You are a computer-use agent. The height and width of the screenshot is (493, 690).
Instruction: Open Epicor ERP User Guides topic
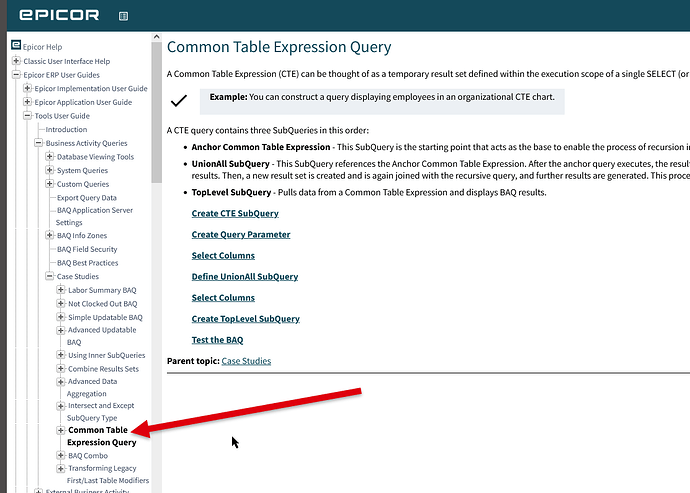click(x=61, y=75)
